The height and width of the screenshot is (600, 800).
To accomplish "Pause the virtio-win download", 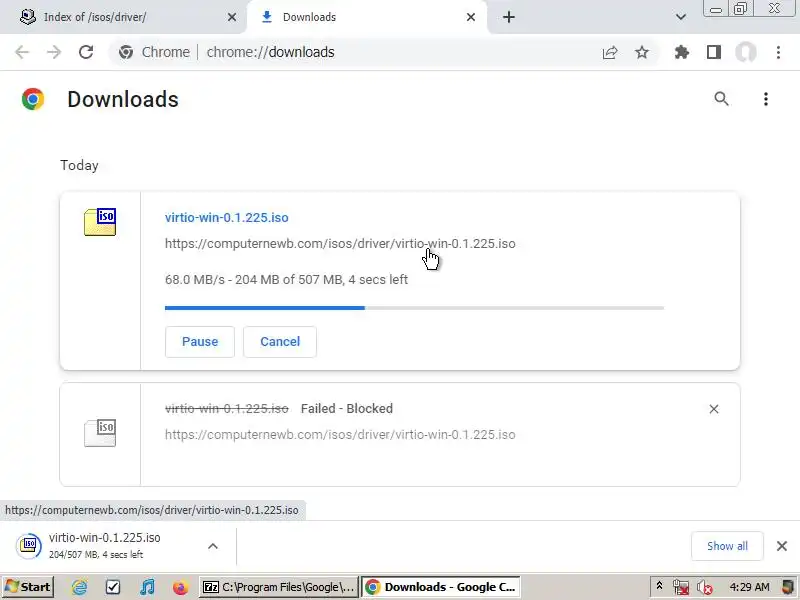I will 200,342.
